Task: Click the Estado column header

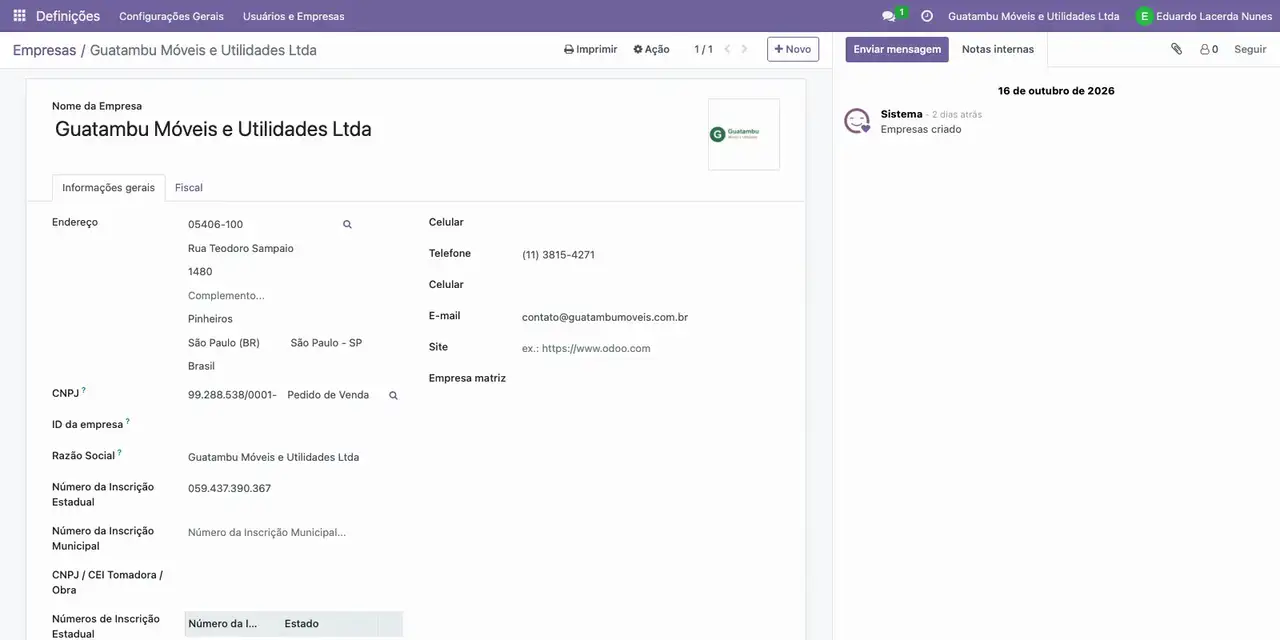Action: (x=329, y=624)
